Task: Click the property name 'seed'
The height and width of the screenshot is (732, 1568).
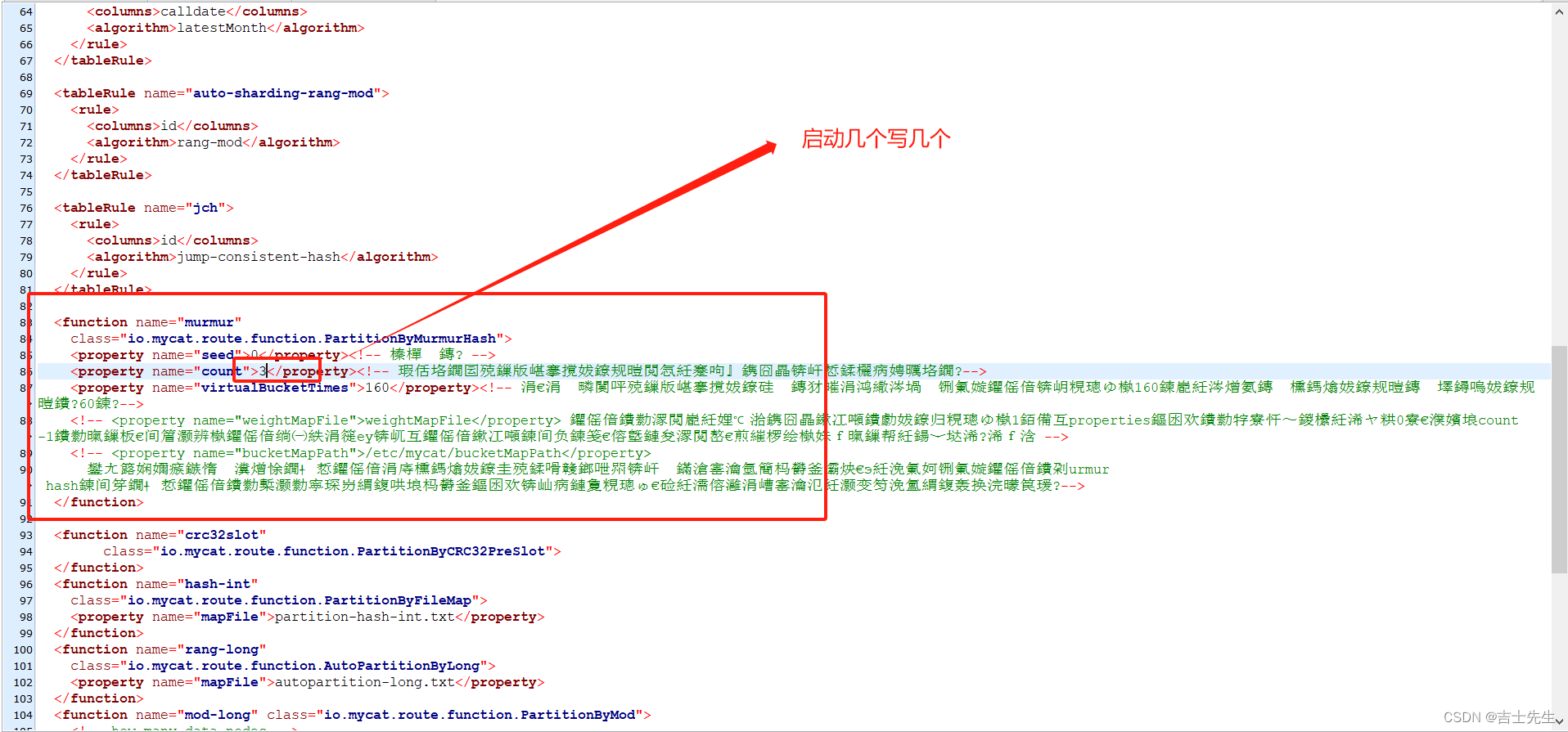Action: click(218, 355)
